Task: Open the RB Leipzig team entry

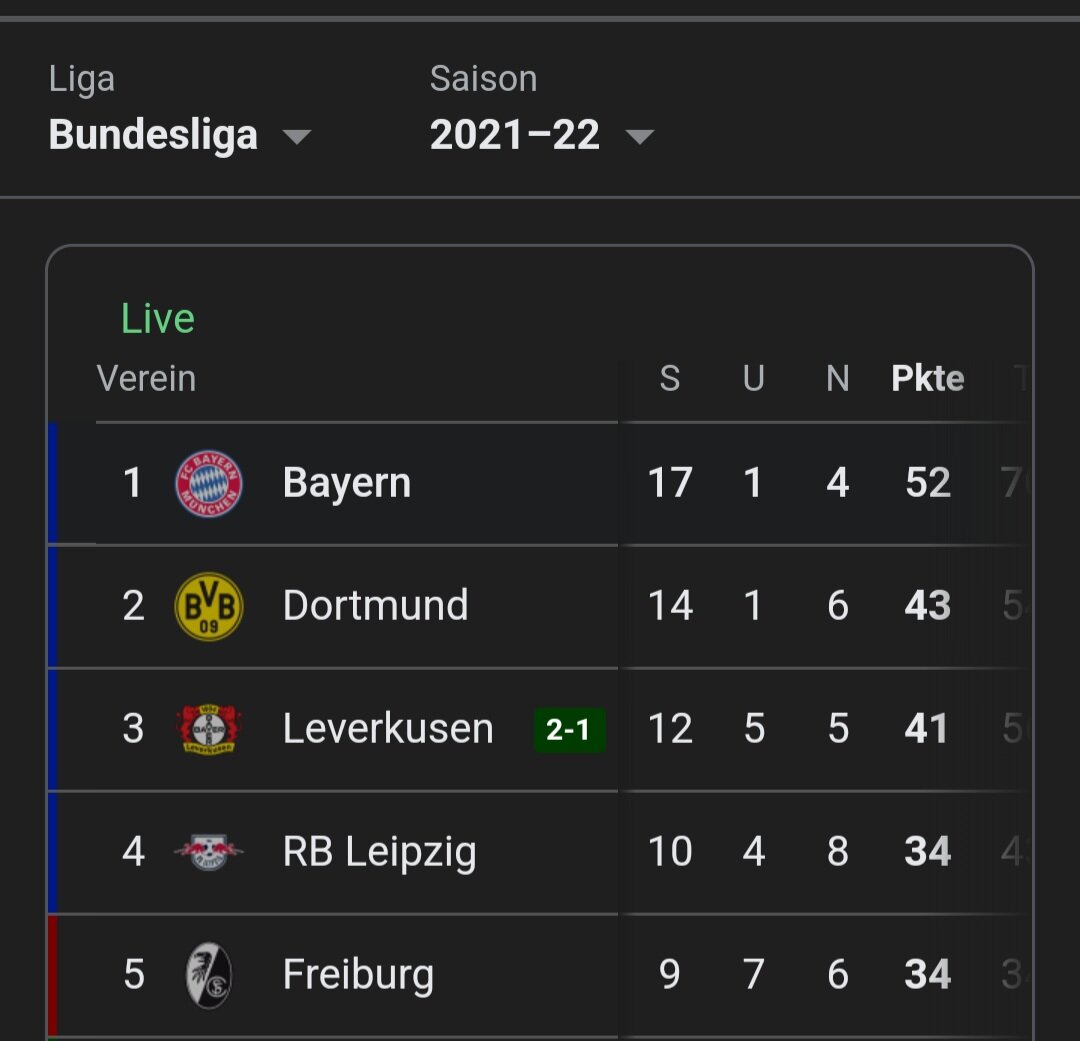Action: point(380,852)
